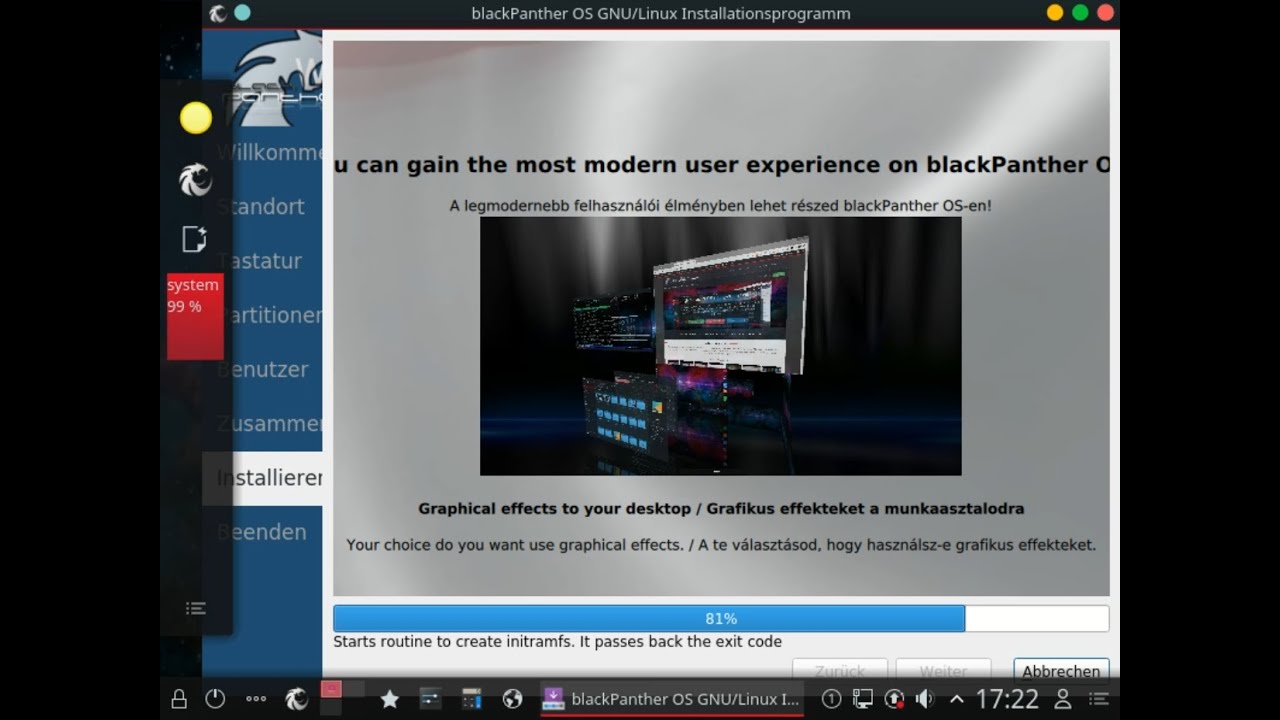Image resolution: width=1280 pixels, height=720 pixels.
Task: Open the volume speaker tray icon
Action: pyautogui.click(x=925, y=699)
